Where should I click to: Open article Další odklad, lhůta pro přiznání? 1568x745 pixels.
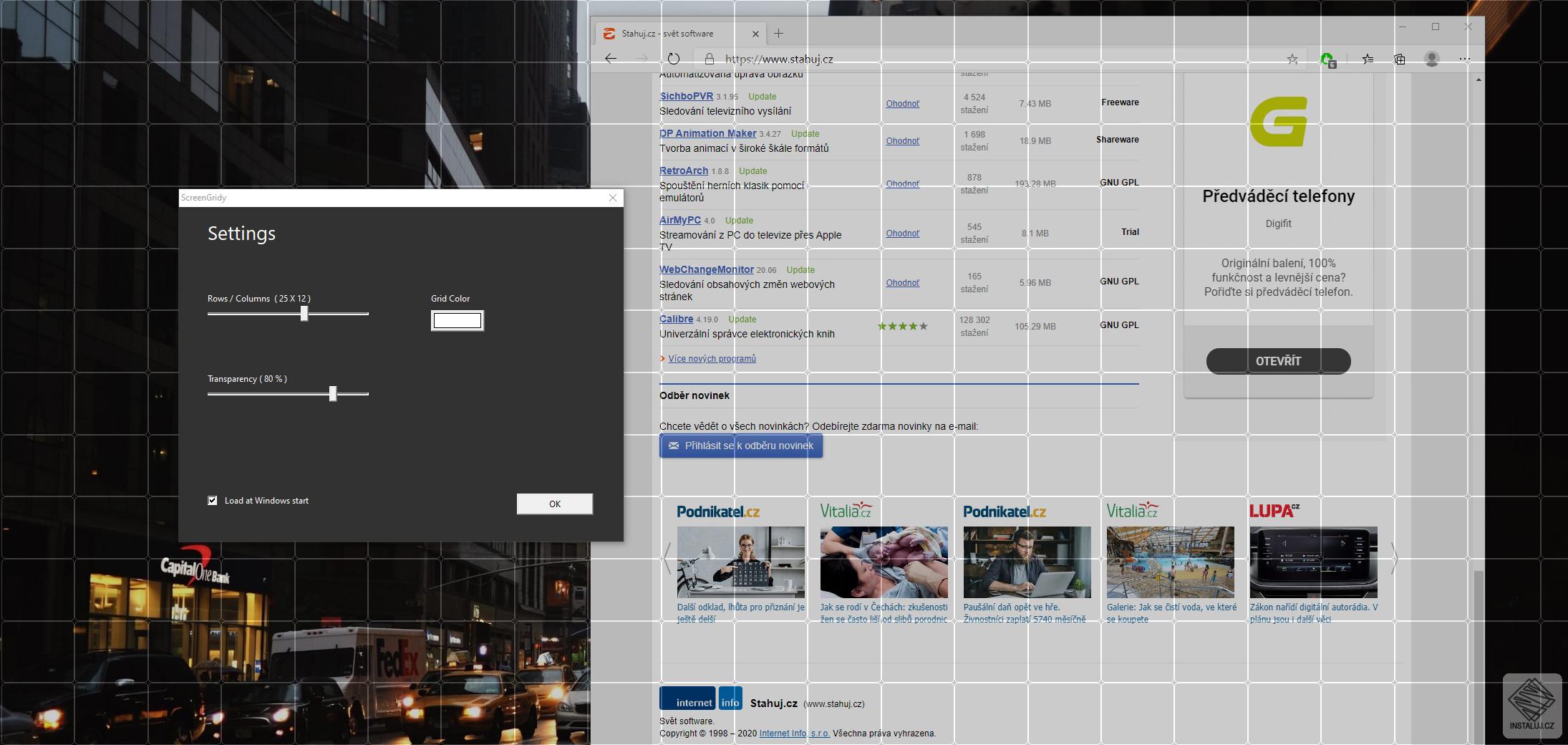click(x=741, y=613)
